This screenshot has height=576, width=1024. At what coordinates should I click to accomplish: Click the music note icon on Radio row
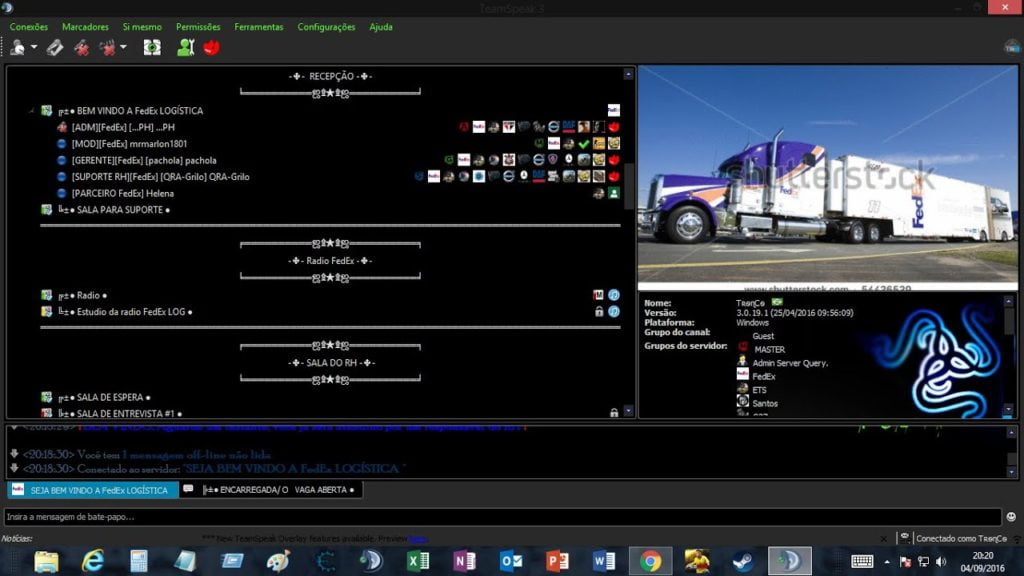[x=614, y=295]
